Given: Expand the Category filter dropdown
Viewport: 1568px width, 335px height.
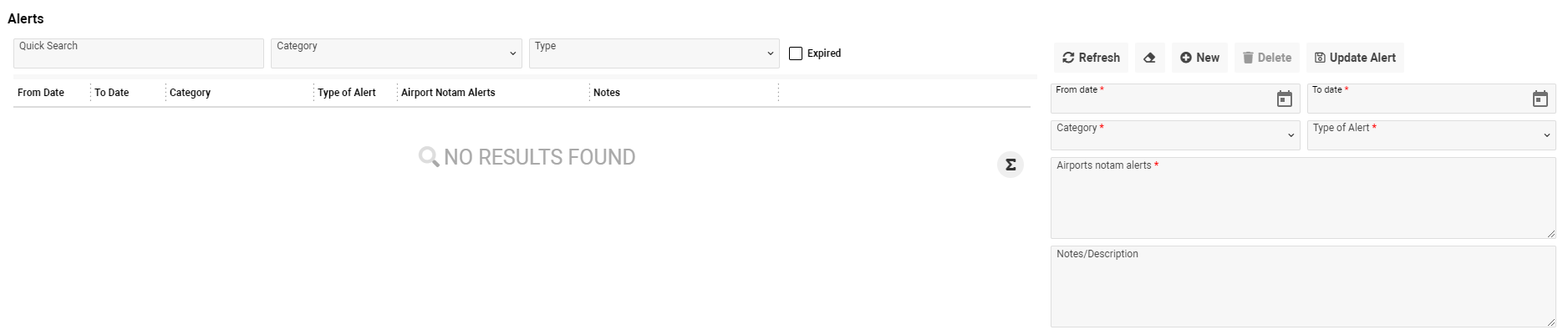Looking at the screenshot, I should [x=395, y=53].
